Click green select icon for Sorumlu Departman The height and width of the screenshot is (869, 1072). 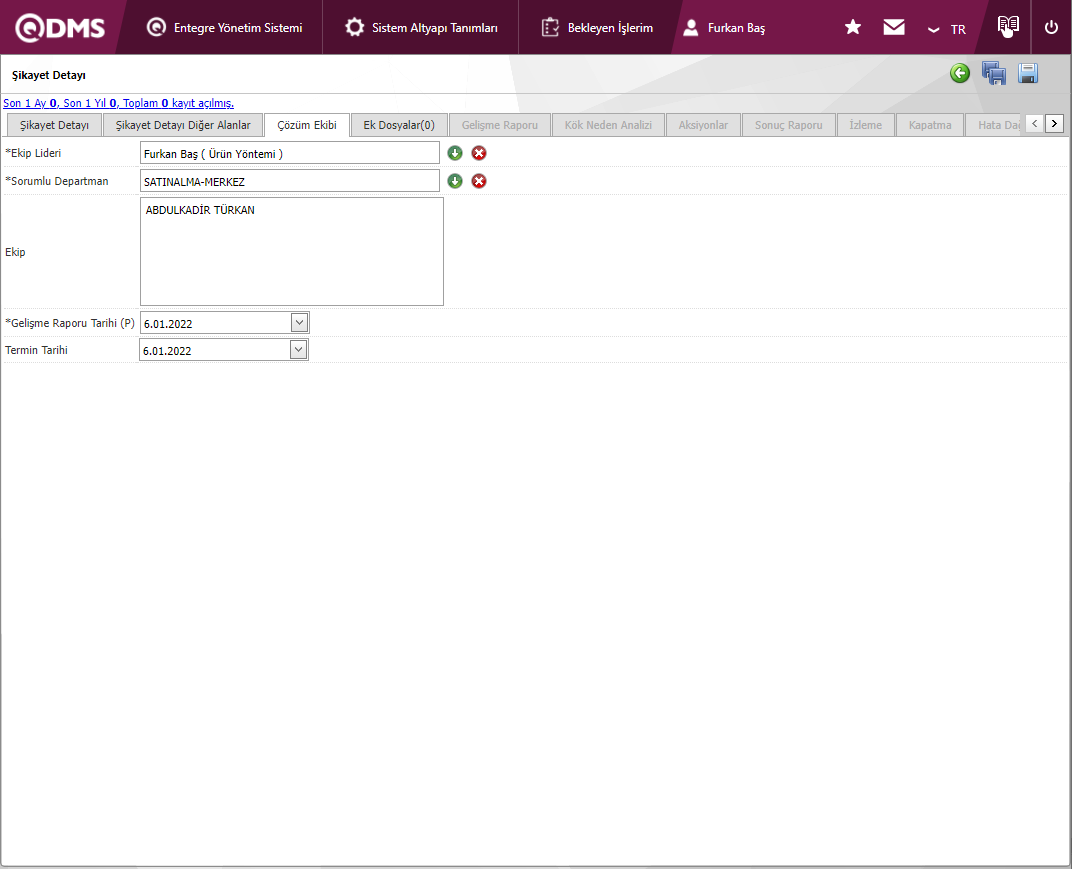coord(455,181)
